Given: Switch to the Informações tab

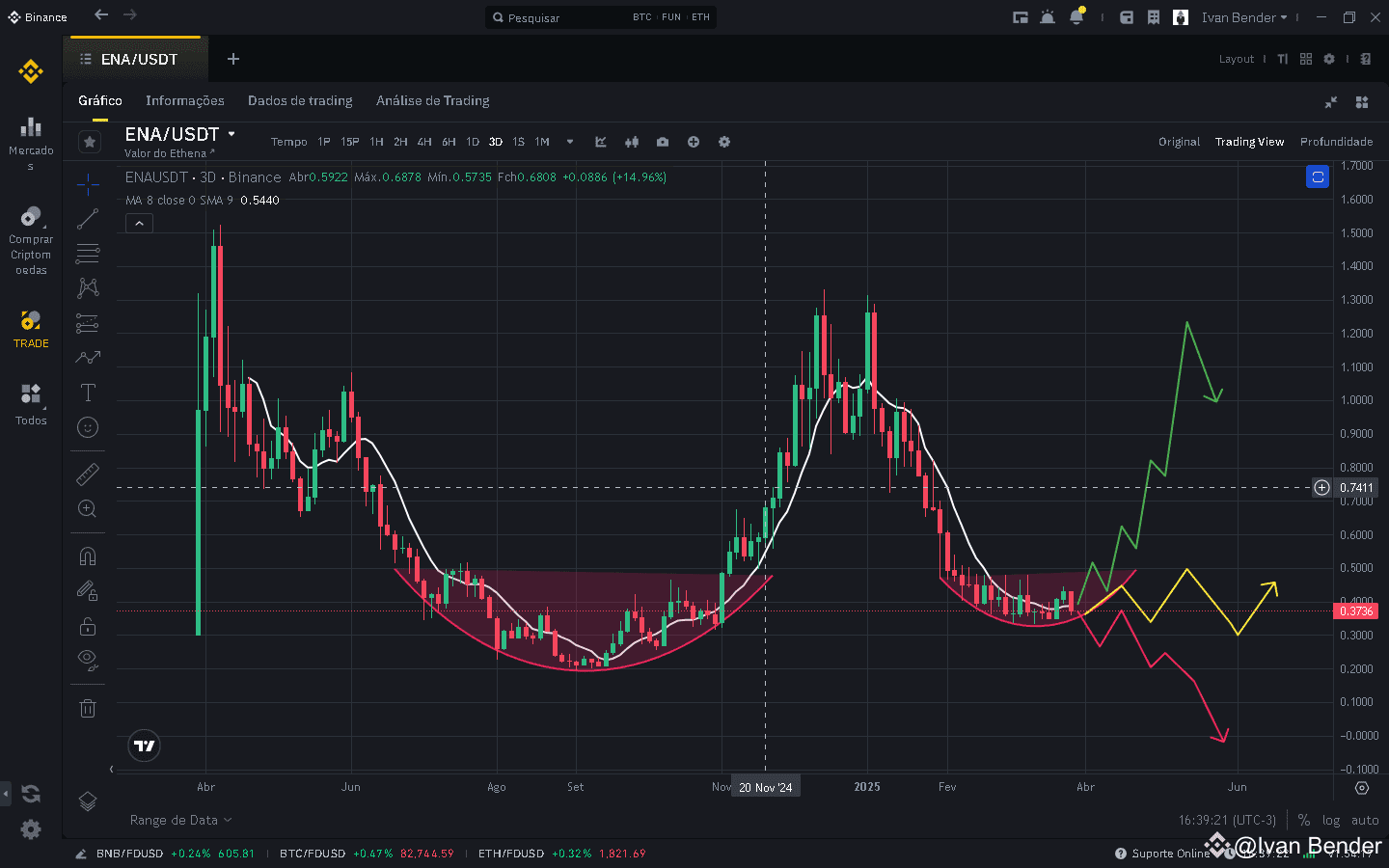Looking at the screenshot, I should click(x=185, y=100).
